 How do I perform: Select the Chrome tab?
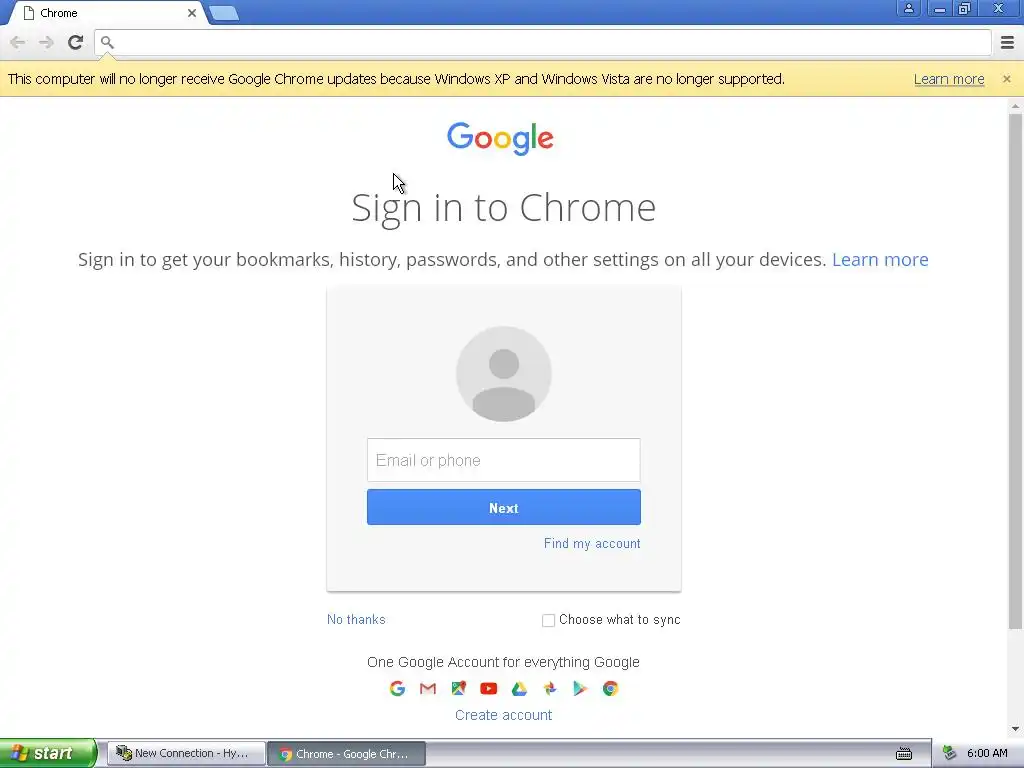point(108,13)
